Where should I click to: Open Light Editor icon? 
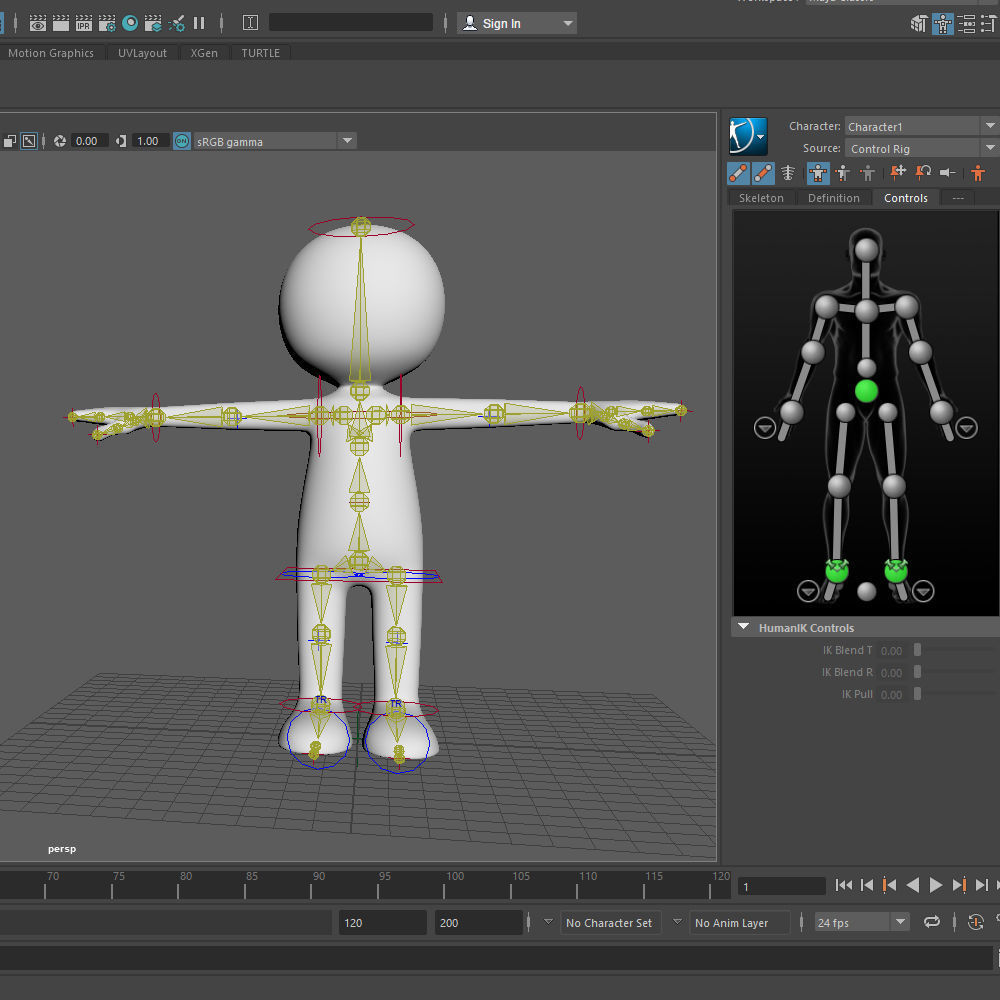177,24
